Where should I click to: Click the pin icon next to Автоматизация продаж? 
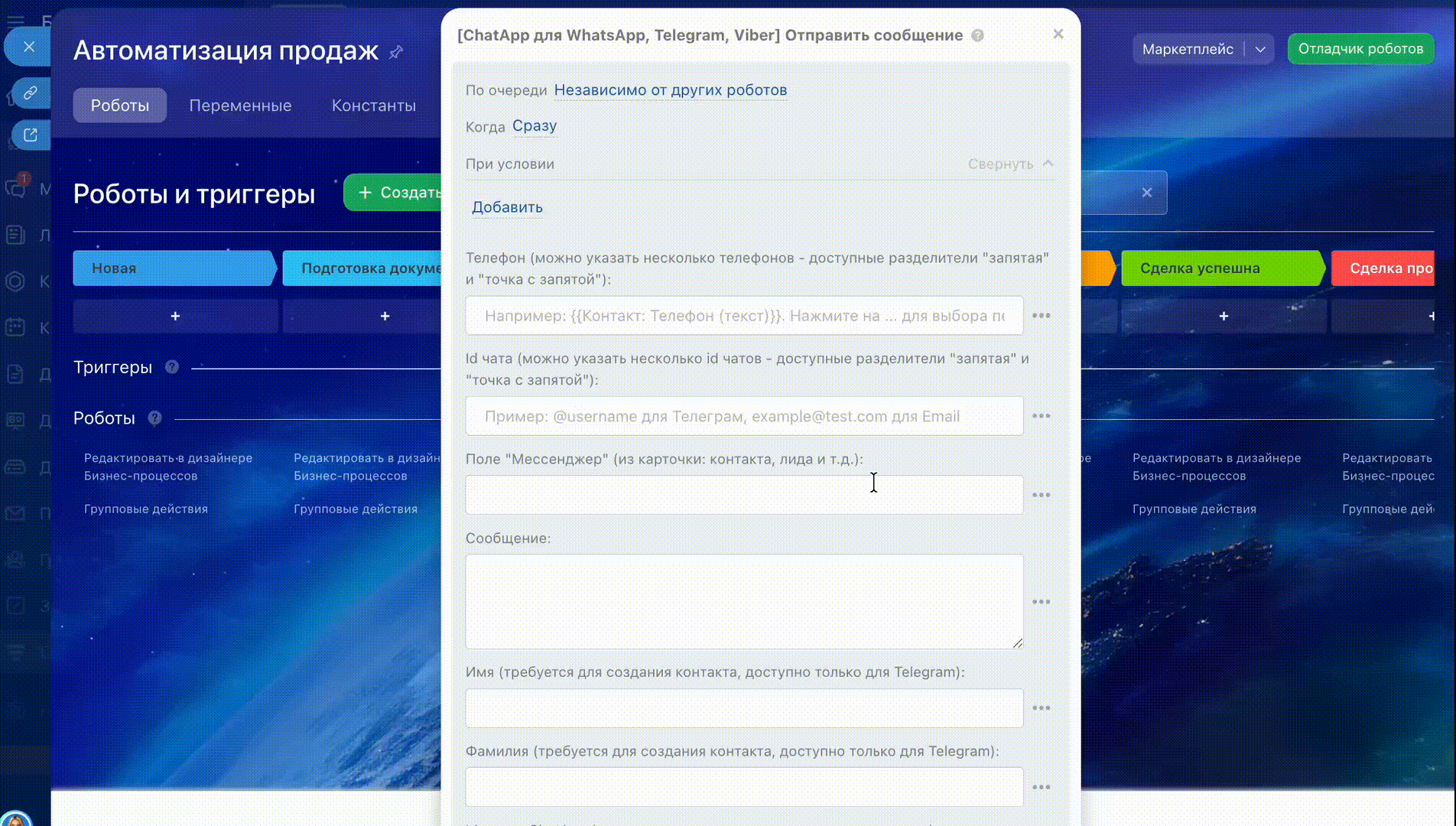point(396,52)
